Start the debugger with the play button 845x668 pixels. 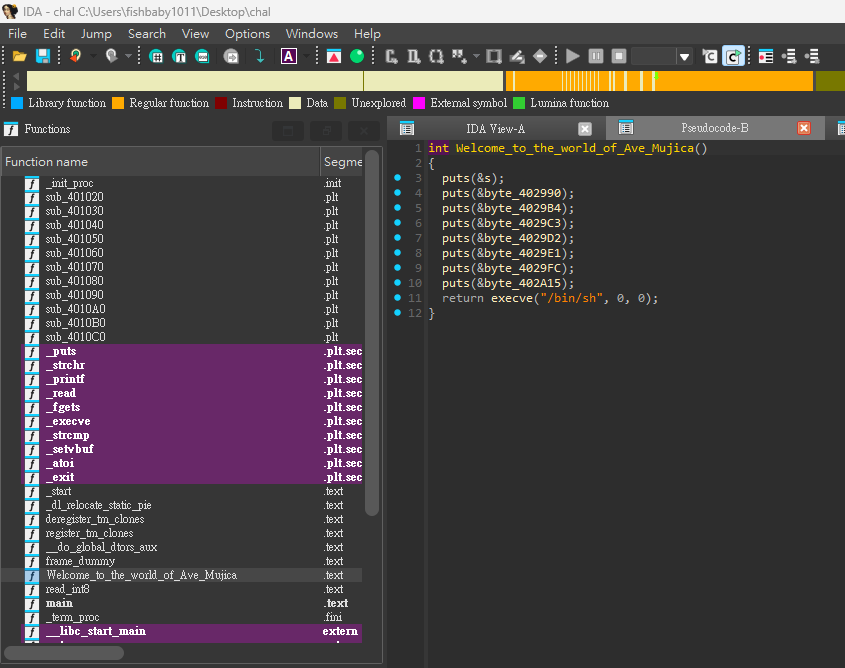pos(573,56)
